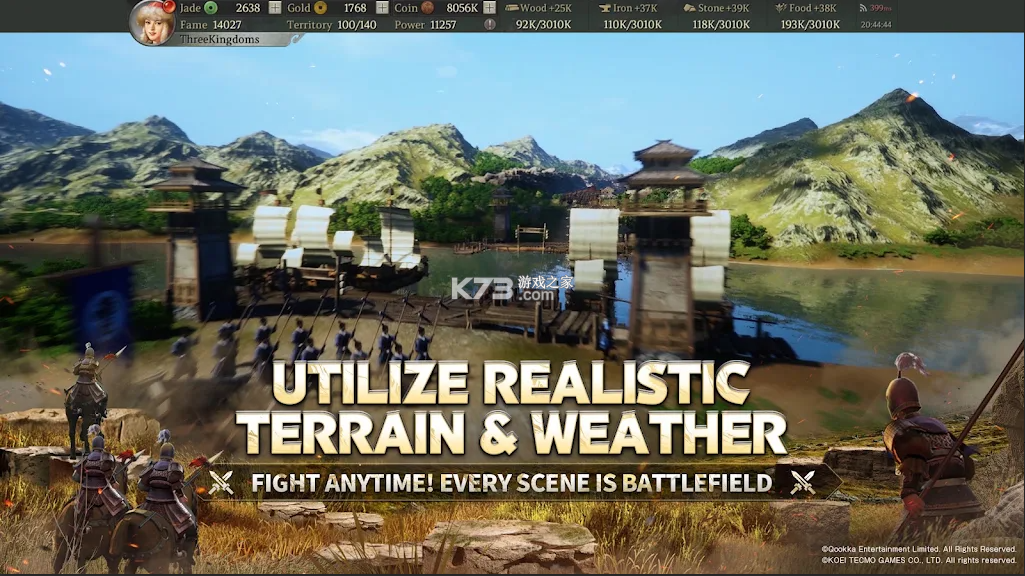Click the Iron +37K production label
This screenshot has width=1025, height=576.
635,8
